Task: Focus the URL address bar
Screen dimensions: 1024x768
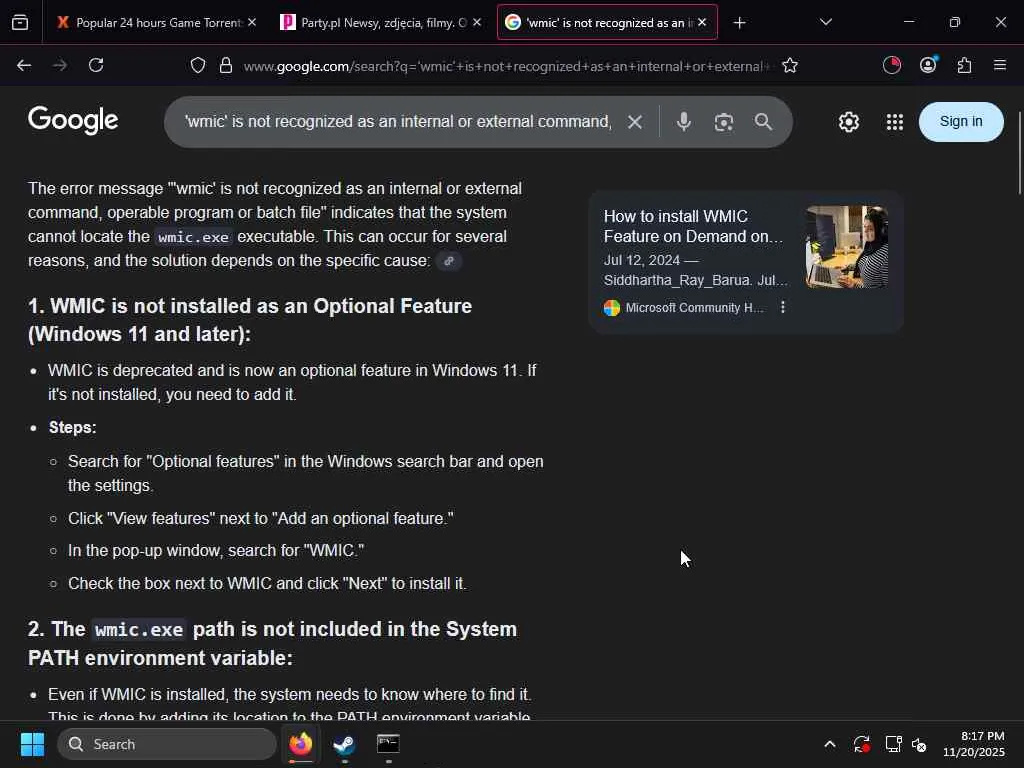Action: point(506,66)
